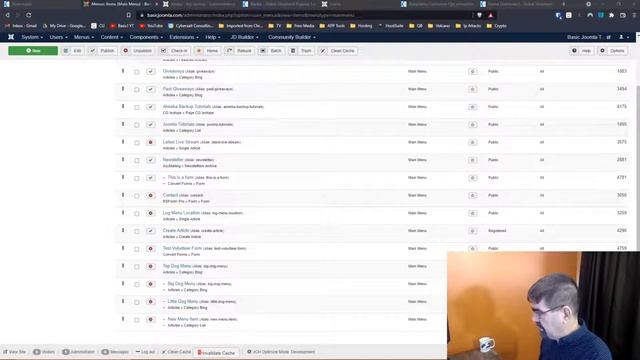Click the Unpublish toolbar button
640x360 pixels.
pyautogui.click(x=138, y=51)
